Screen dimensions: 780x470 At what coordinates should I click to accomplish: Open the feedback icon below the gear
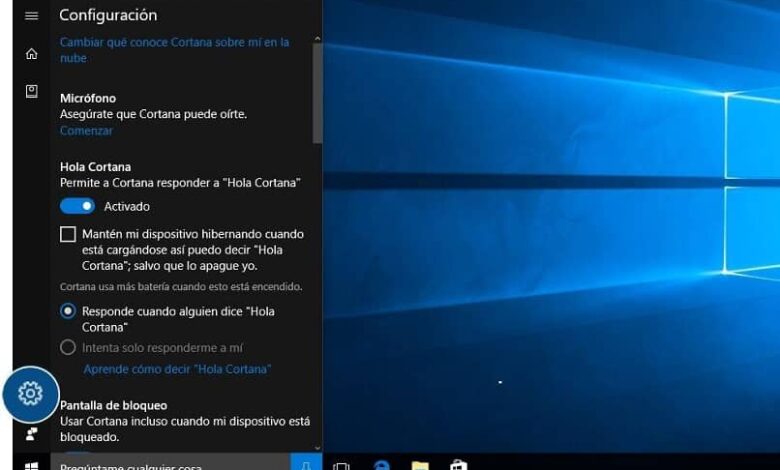(31, 434)
